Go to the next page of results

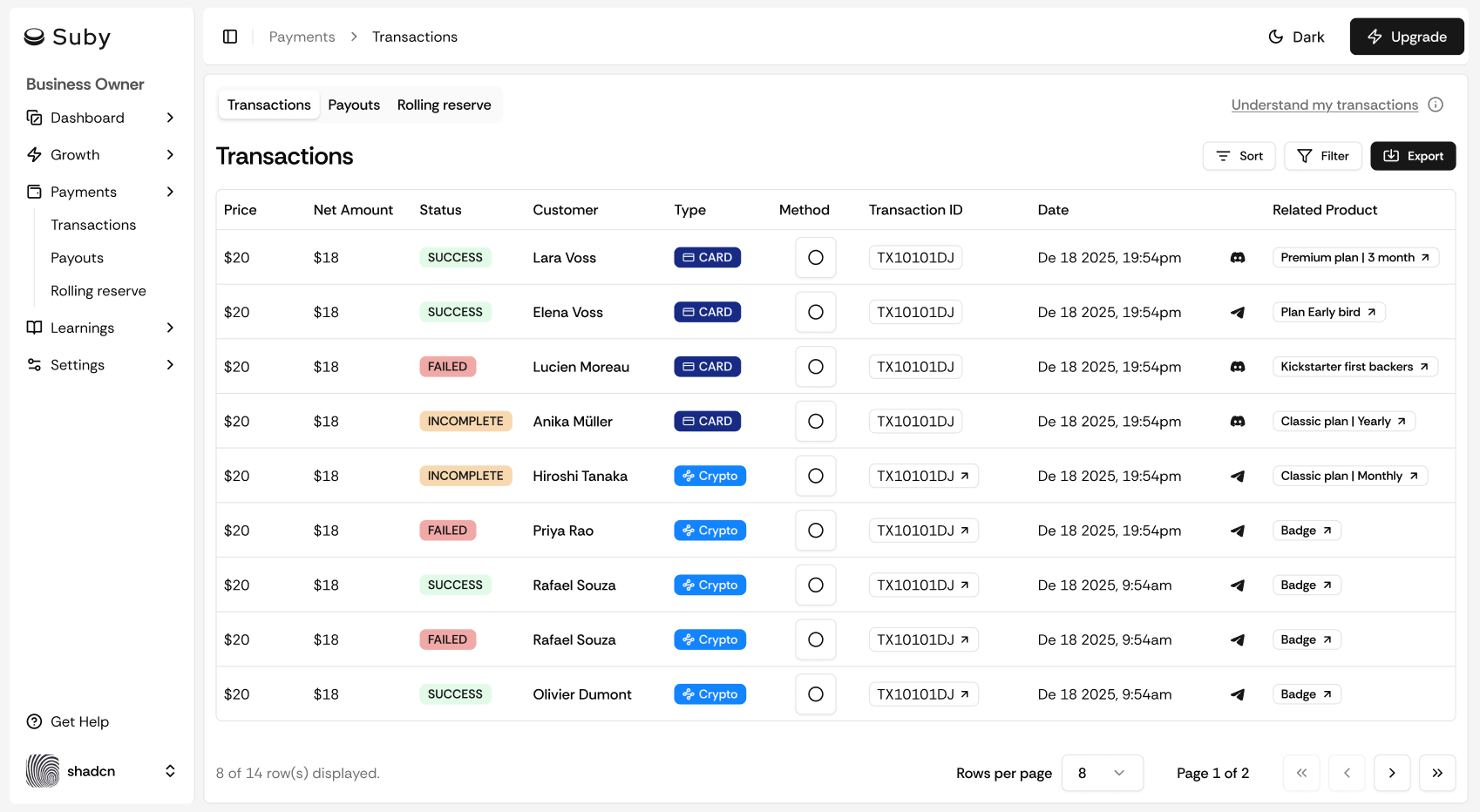click(1391, 773)
